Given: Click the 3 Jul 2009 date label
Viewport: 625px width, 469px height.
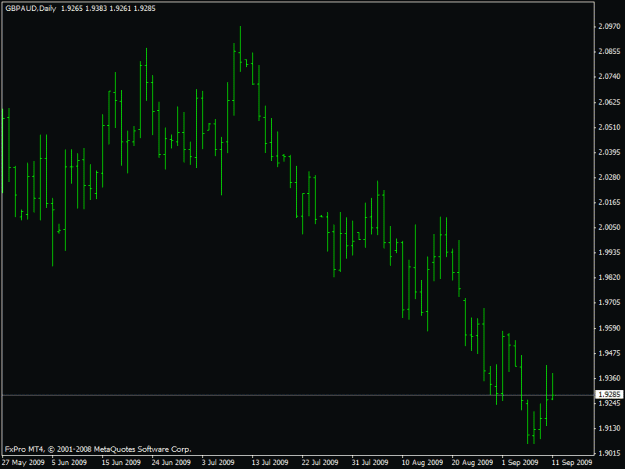Looking at the screenshot, I should pyautogui.click(x=218, y=462).
